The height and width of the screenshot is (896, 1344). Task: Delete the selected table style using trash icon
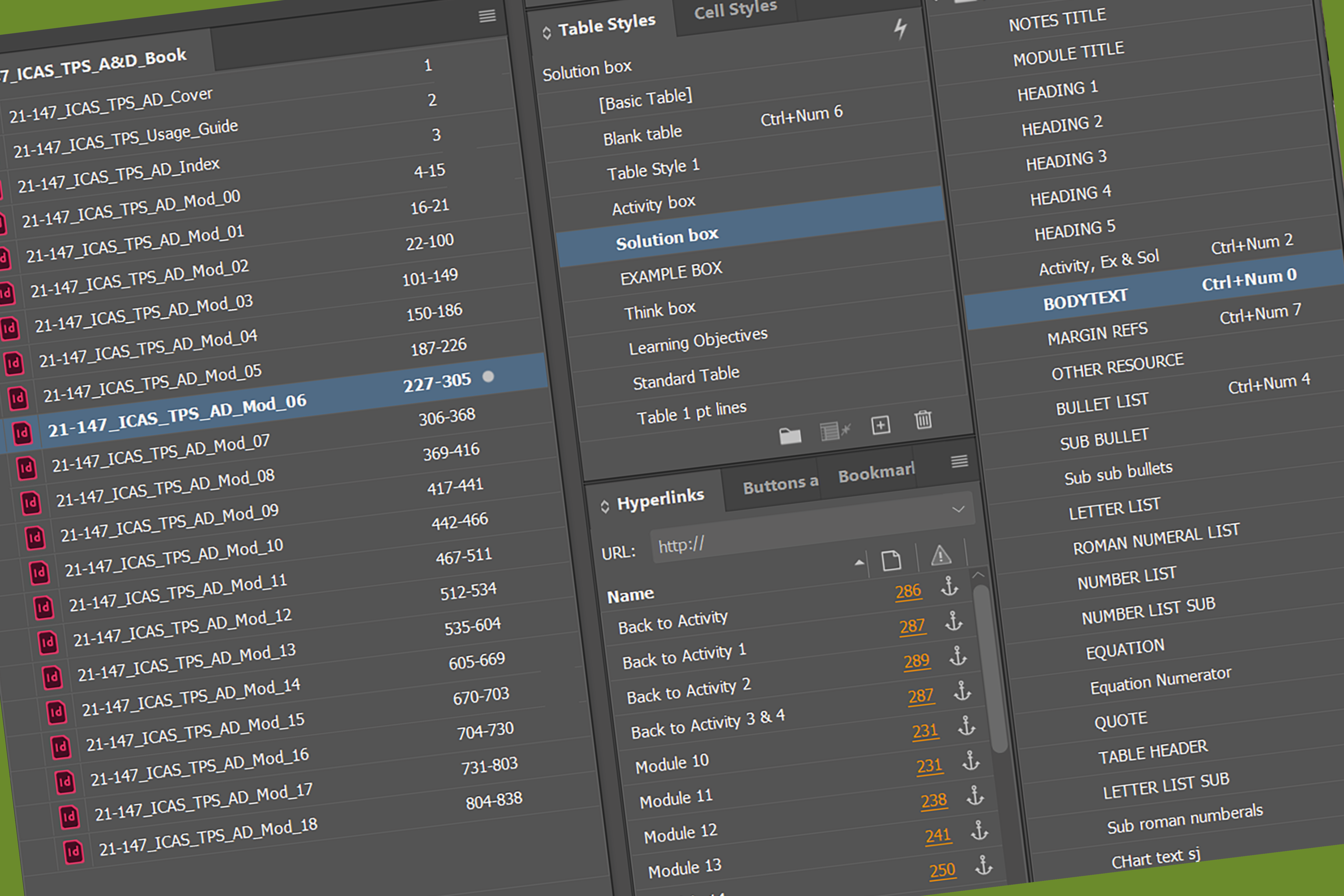pos(923,420)
